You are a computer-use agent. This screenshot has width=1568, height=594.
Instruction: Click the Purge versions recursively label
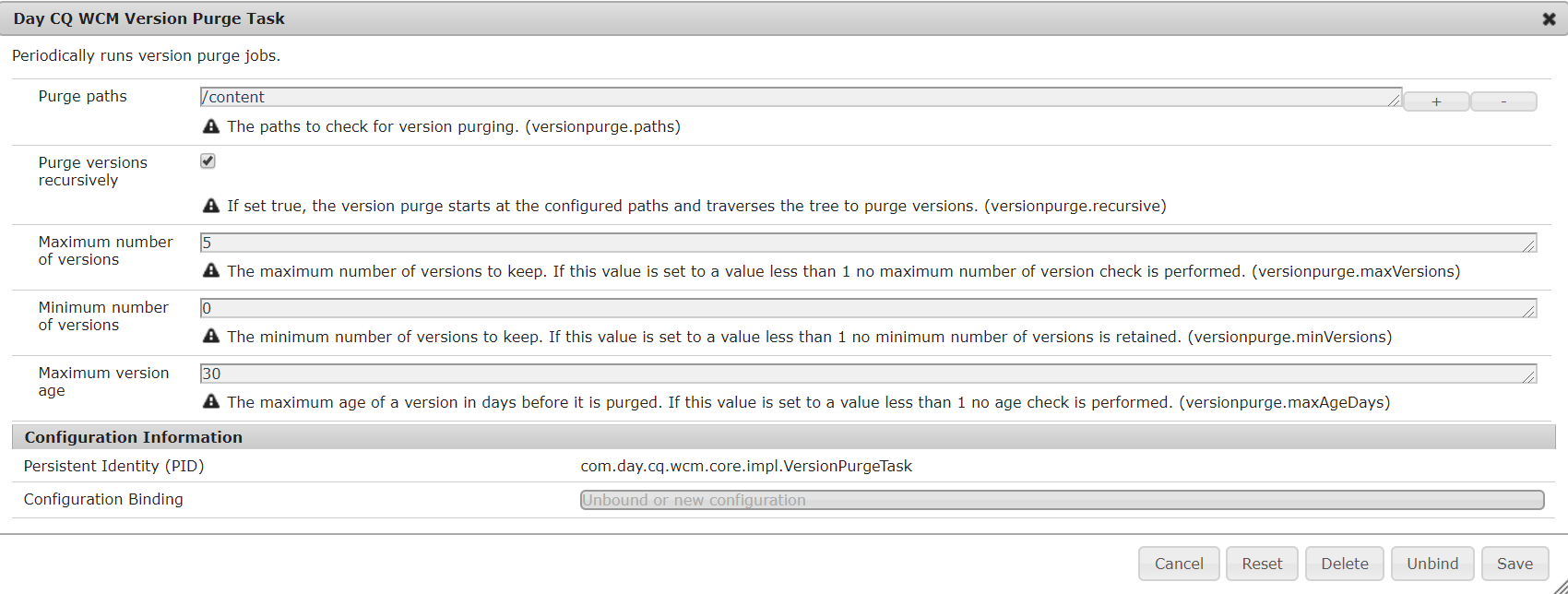(92, 172)
